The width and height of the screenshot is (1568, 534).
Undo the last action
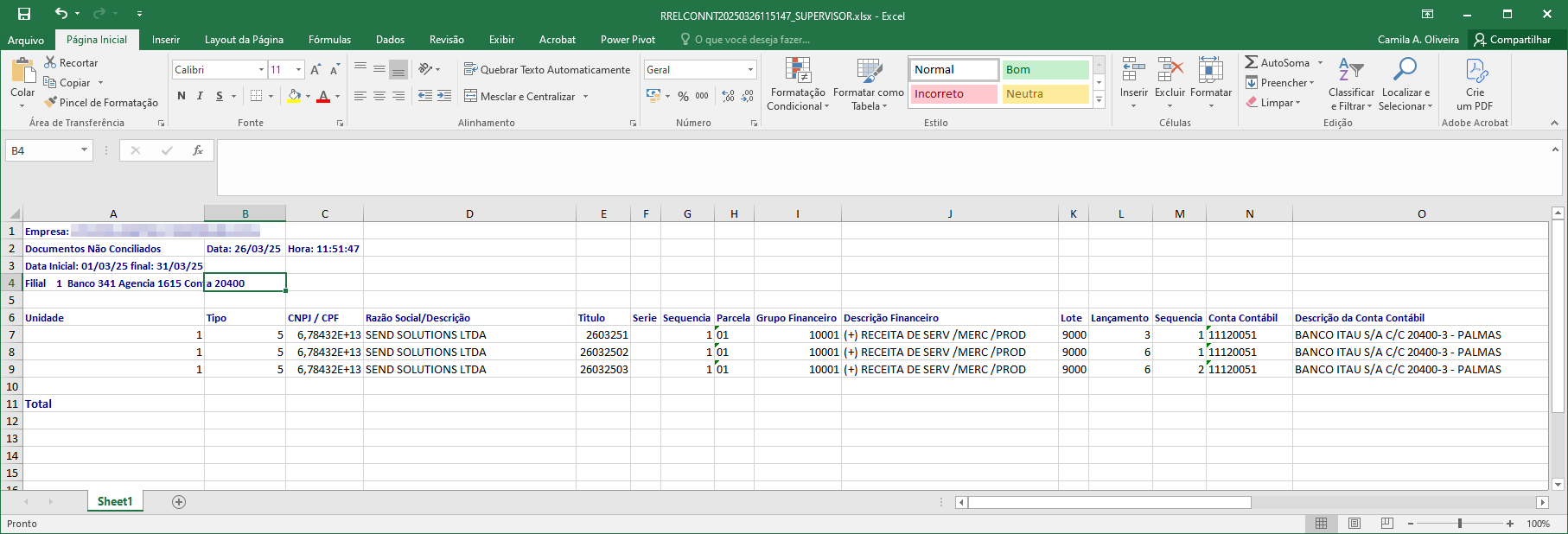coord(61,14)
